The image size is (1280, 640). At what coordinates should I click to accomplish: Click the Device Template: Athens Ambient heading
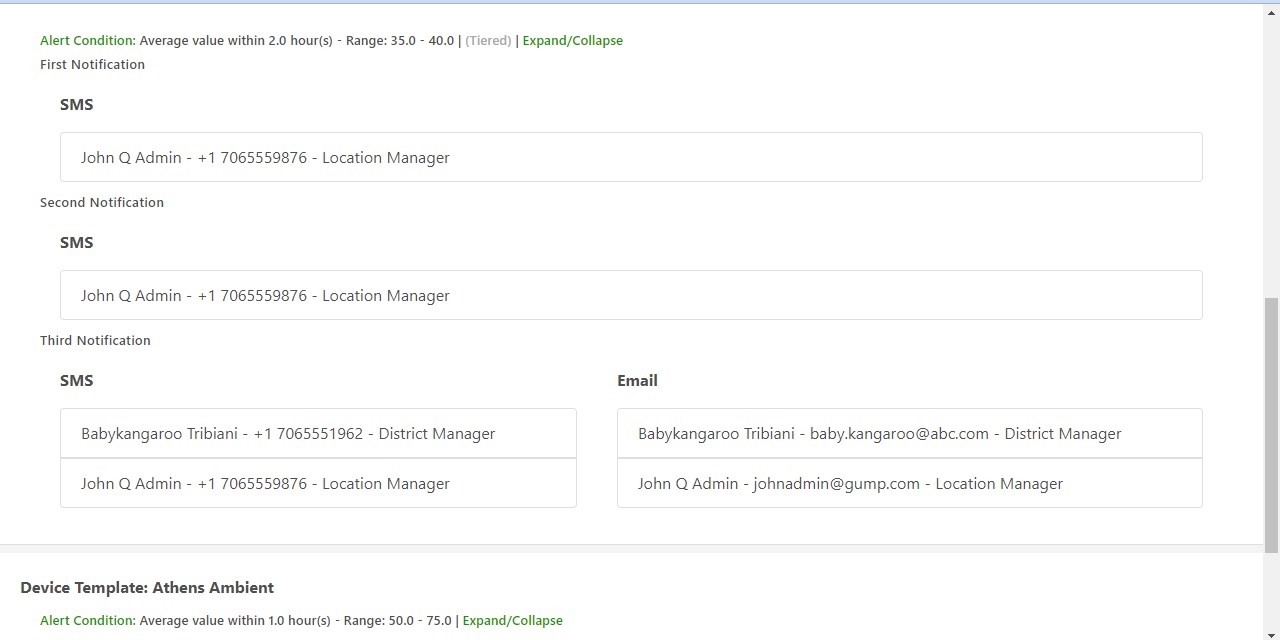(x=147, y=588)
